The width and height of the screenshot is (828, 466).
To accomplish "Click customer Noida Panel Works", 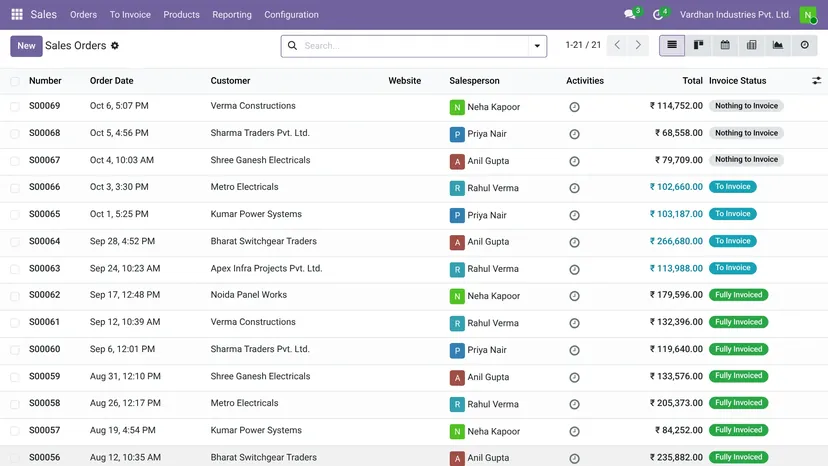I will [x=249, y=295].
